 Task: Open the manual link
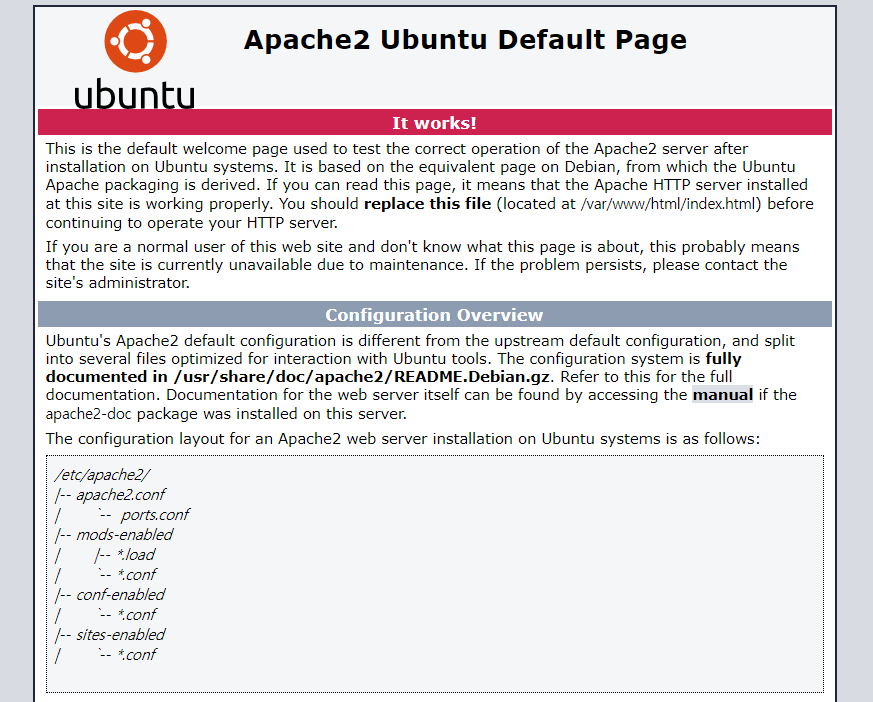pos(723,395)
